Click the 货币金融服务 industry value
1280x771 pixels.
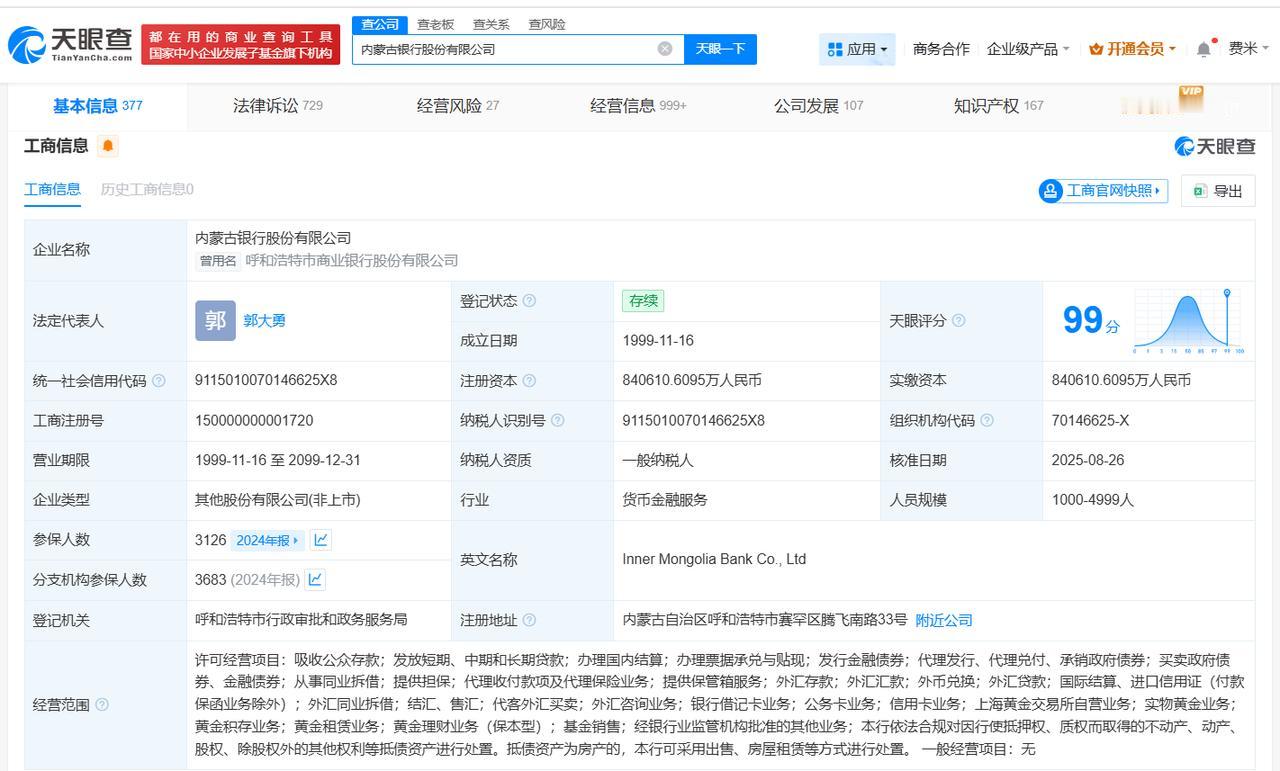[x=665, y=500]
